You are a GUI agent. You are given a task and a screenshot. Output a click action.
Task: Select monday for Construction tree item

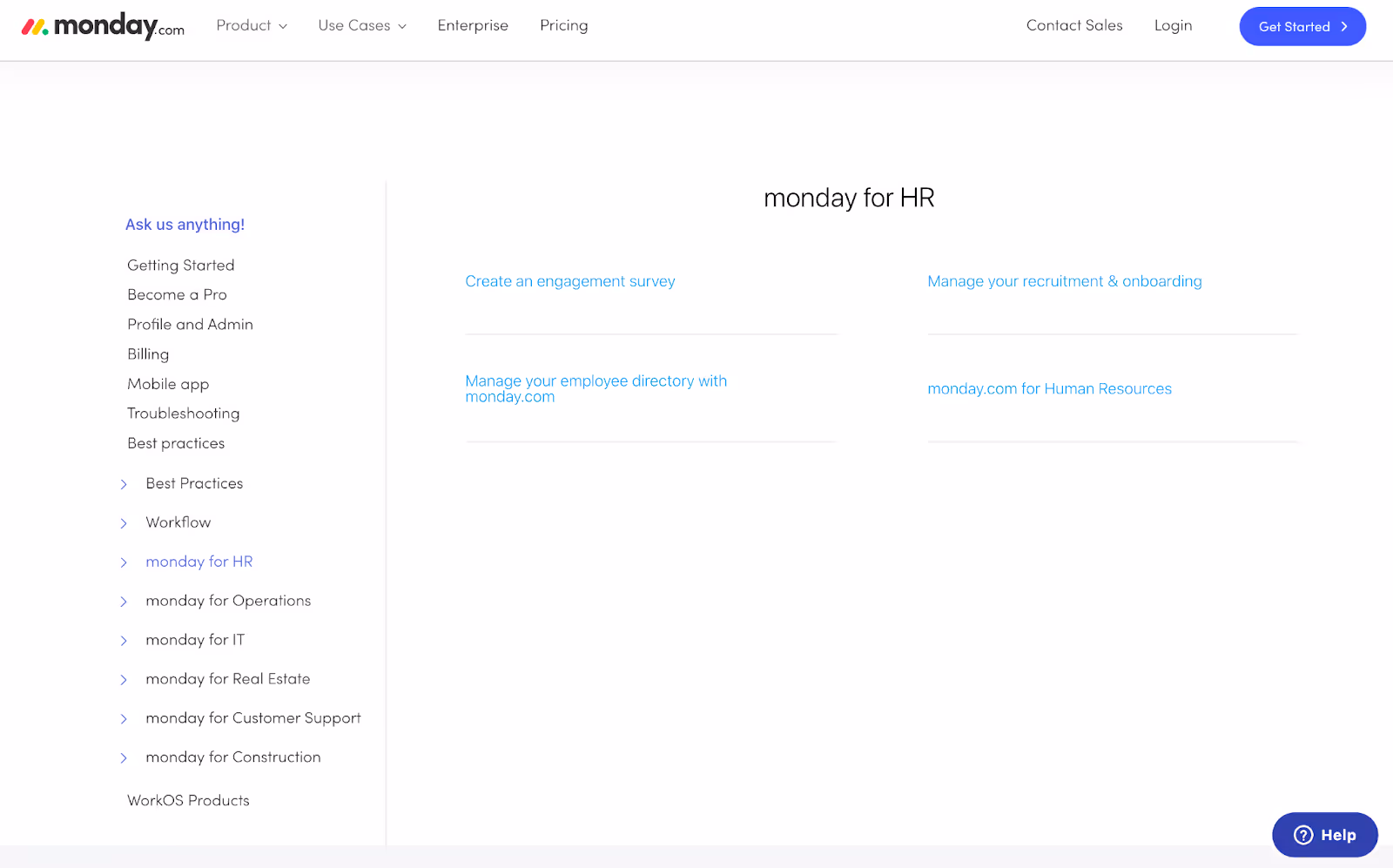[x=233, y=757]
